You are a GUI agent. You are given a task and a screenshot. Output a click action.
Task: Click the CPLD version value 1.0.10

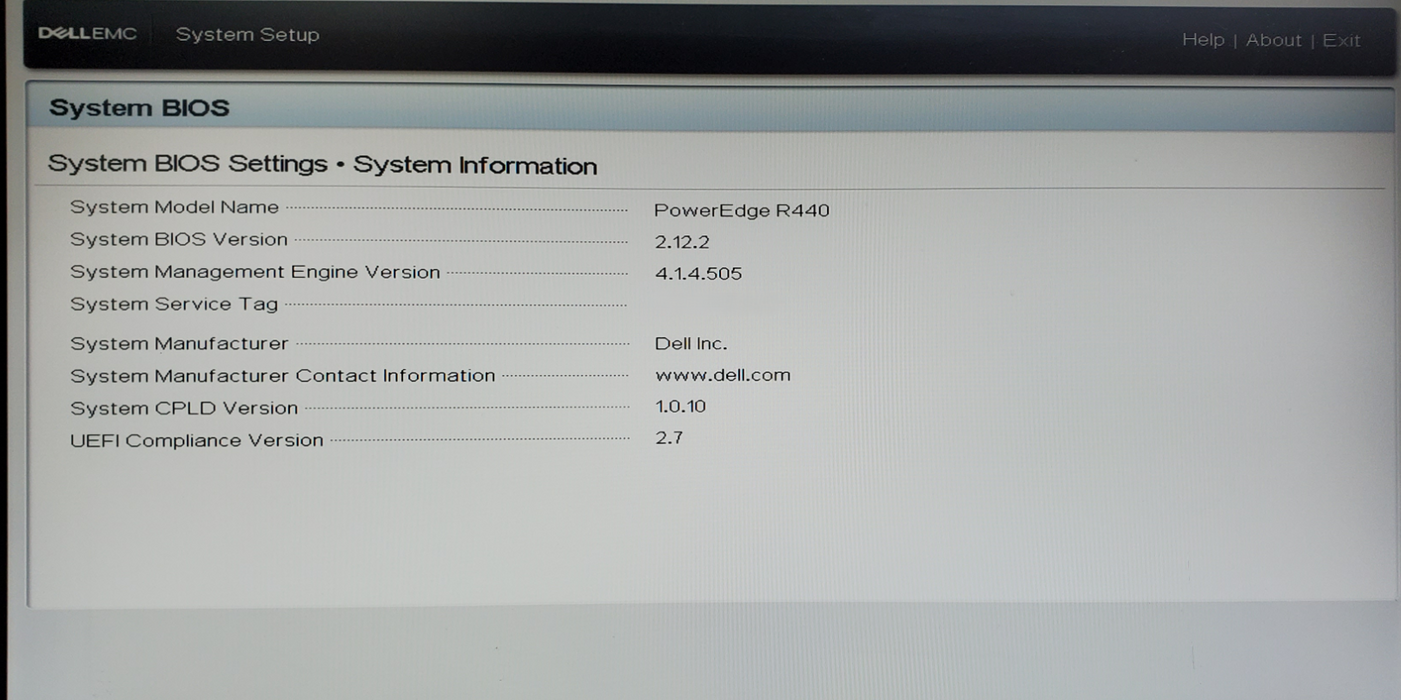pyautogui.click(x=680, y=406)
